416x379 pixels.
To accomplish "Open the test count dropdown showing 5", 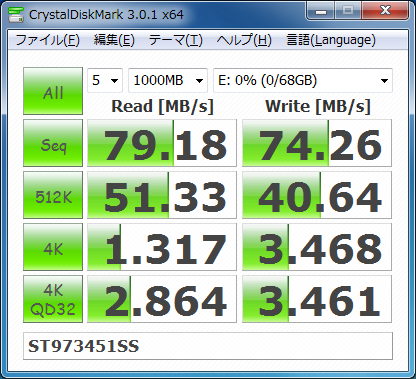I will 105,80.
